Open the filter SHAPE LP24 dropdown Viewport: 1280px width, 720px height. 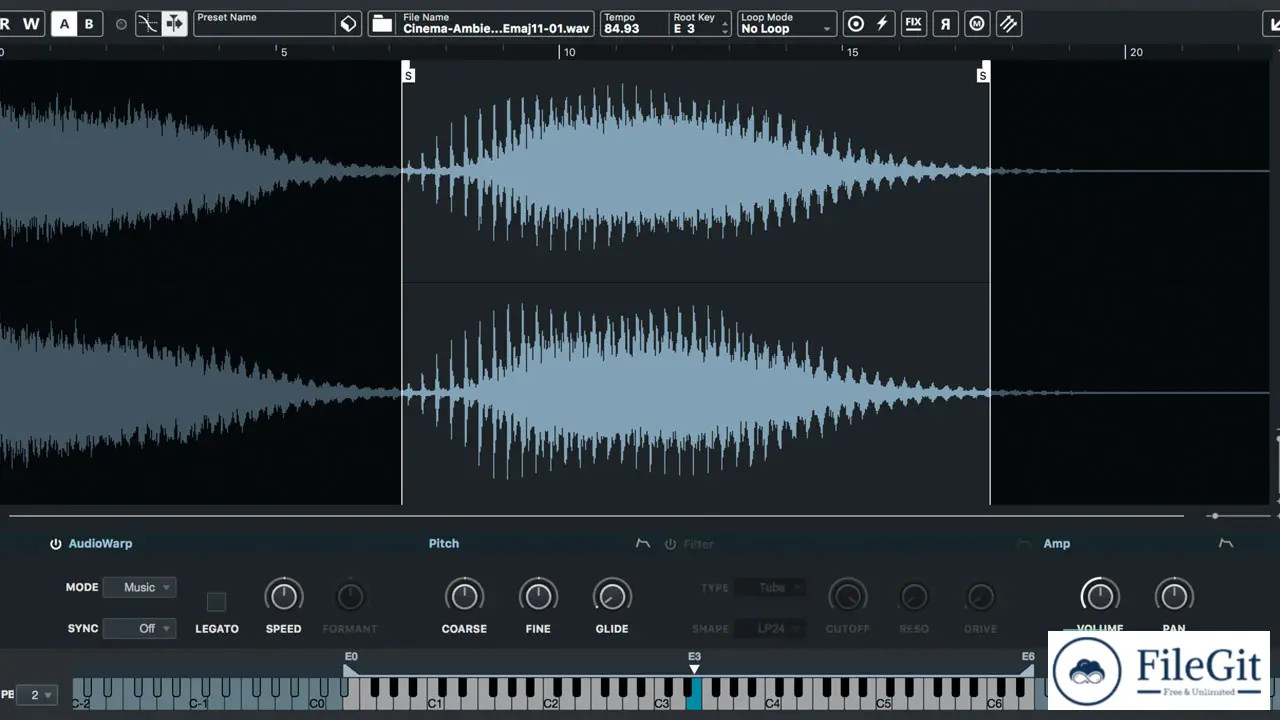coord(771,628)
